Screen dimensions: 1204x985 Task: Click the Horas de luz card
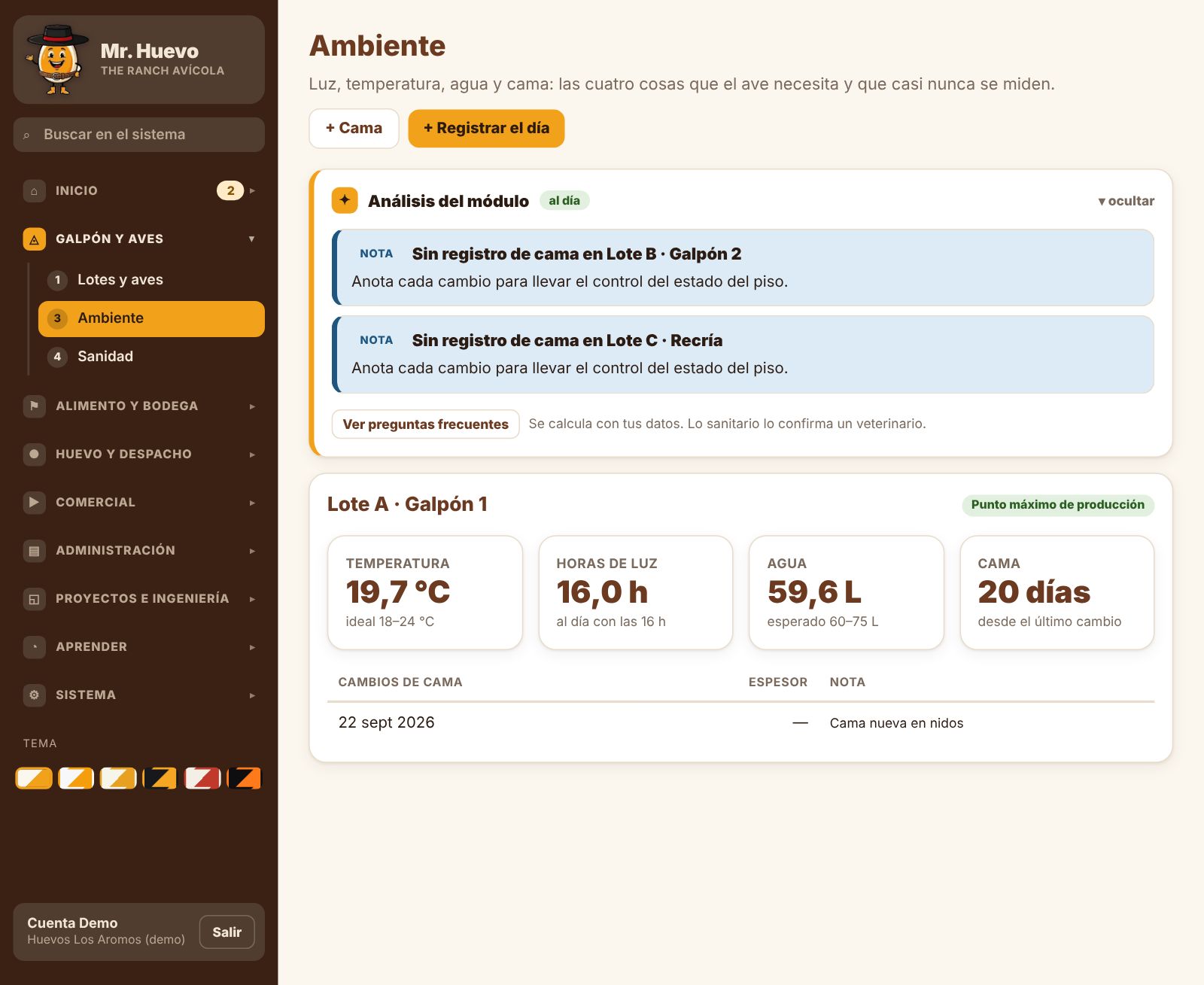click(x=636, y=593)
